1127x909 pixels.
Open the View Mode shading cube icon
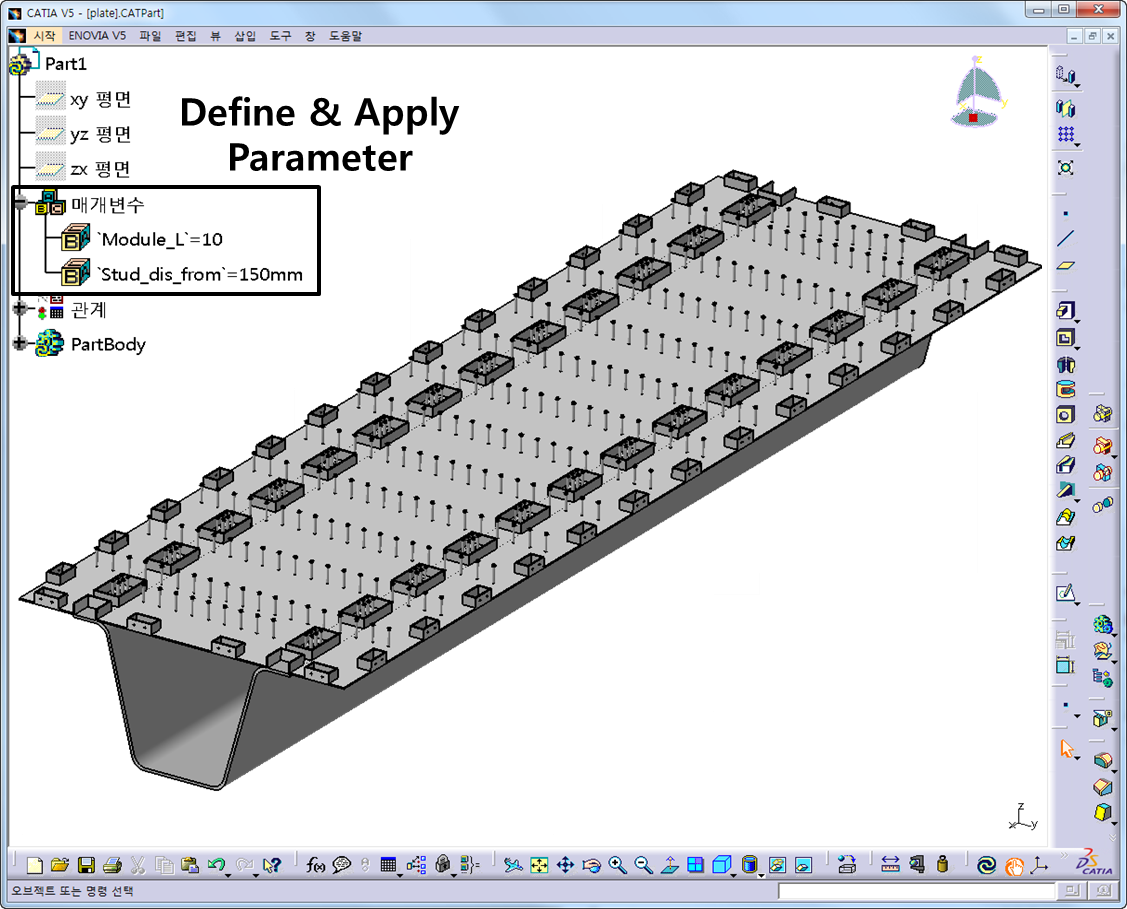[721, 865]
